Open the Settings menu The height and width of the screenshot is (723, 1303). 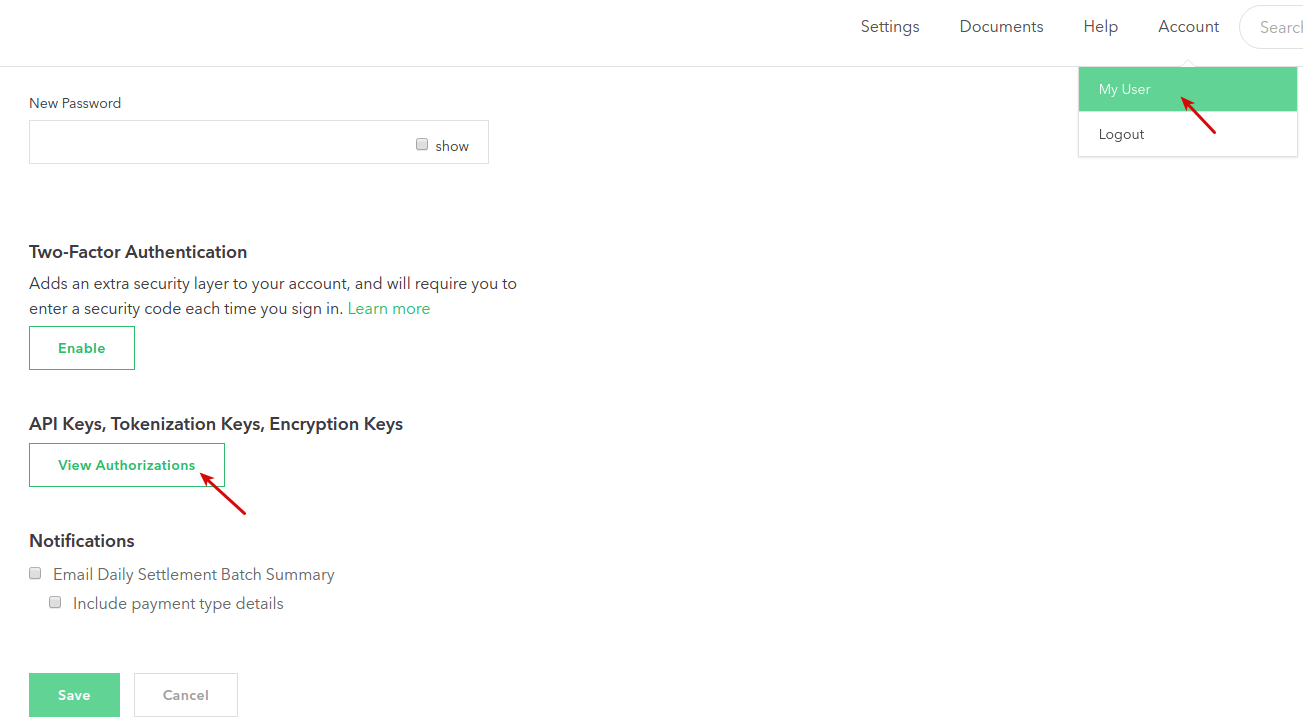890,27
